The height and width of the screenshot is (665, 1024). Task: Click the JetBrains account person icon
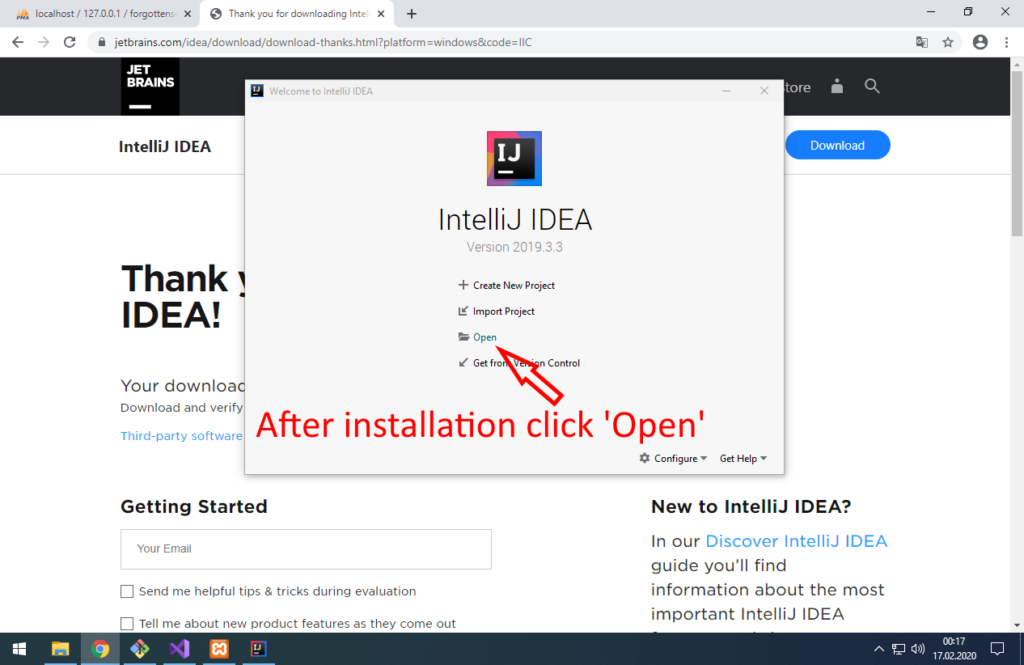pos(837,86)
